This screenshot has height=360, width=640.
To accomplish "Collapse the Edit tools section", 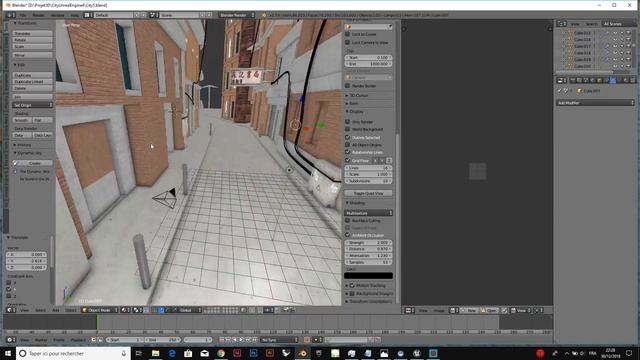I will (x=19, y=65).
